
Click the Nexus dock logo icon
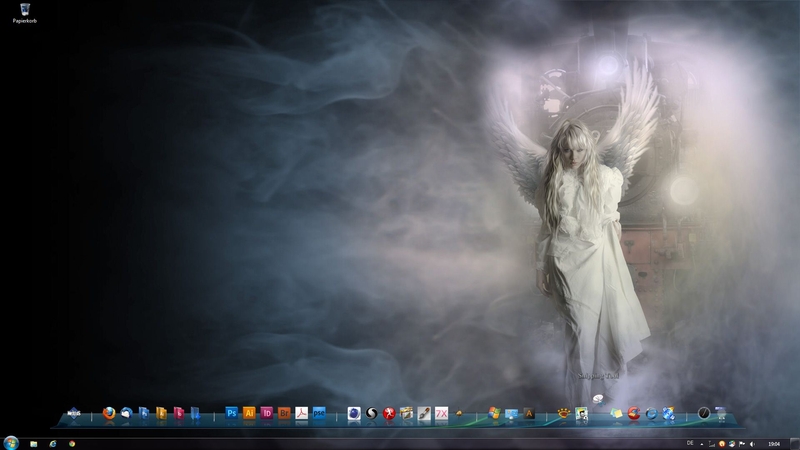point(74,413)
